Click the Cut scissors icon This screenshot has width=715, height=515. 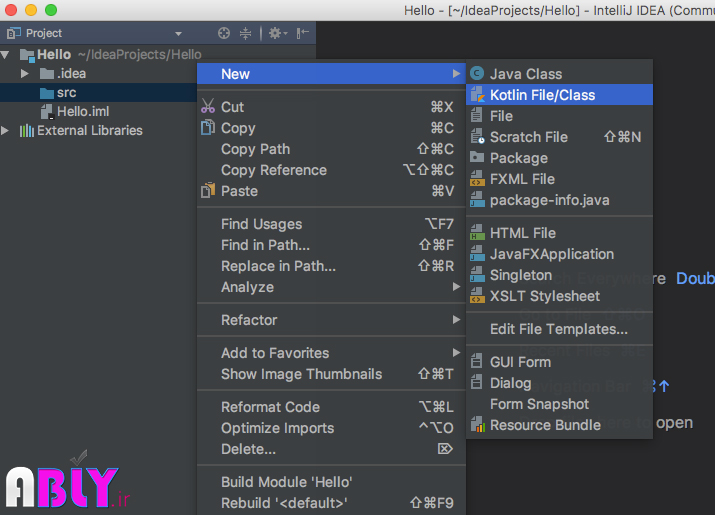[x=207, y=106]
